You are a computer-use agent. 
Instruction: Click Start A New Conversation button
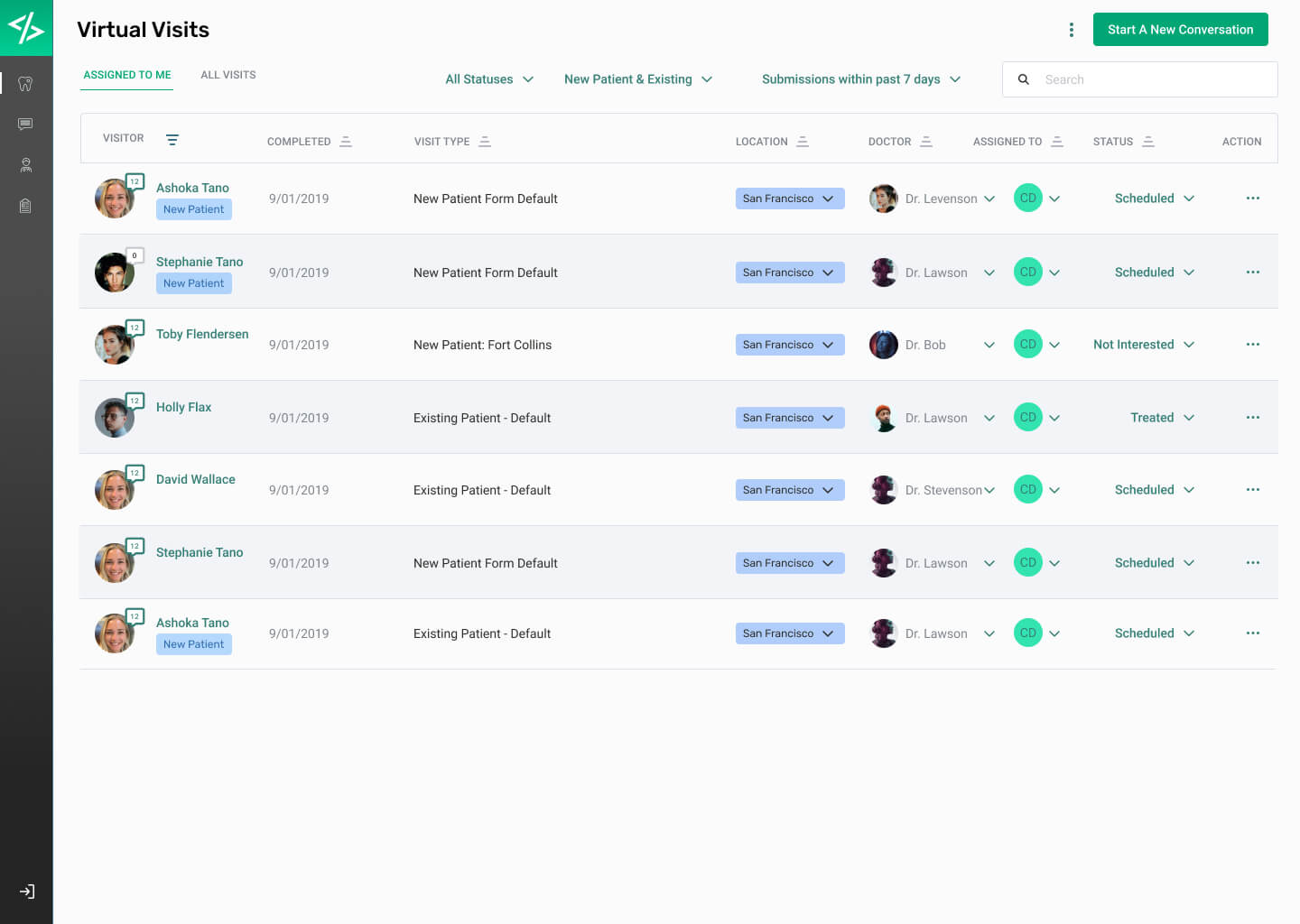point(1180,30)
